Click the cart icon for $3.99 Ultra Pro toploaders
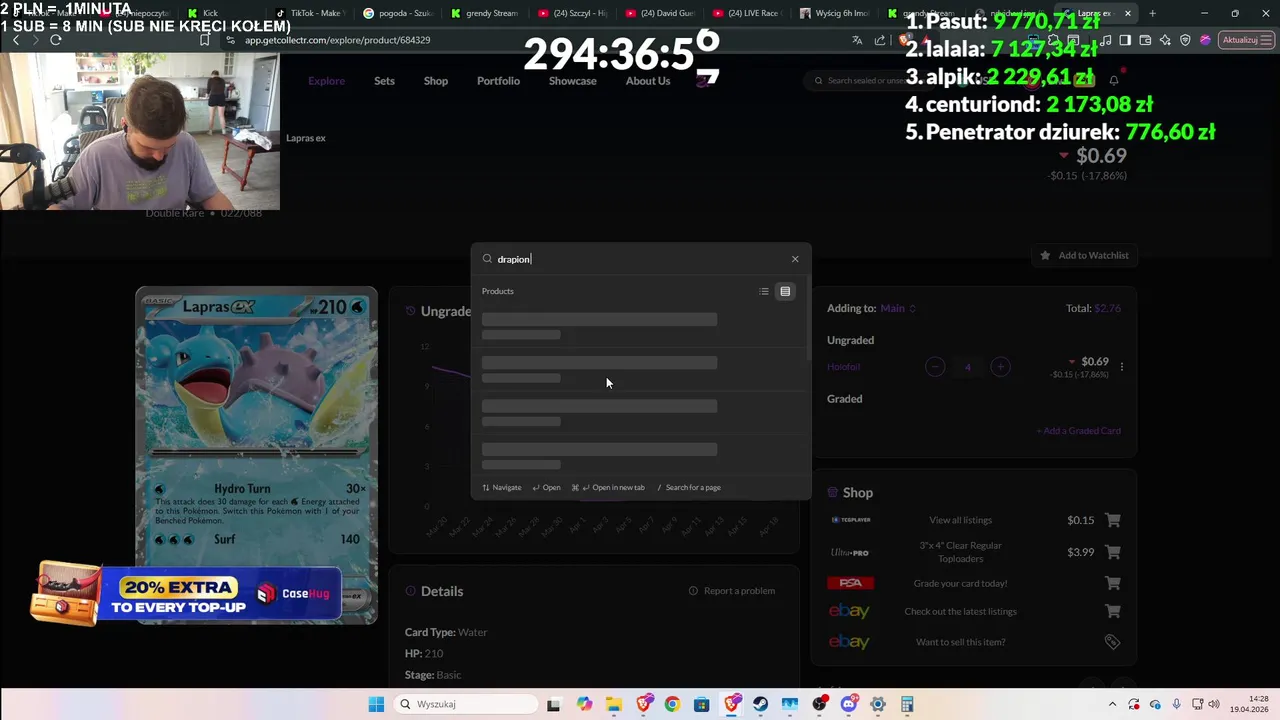The image size is (1280, 720). pos(1113,552)
